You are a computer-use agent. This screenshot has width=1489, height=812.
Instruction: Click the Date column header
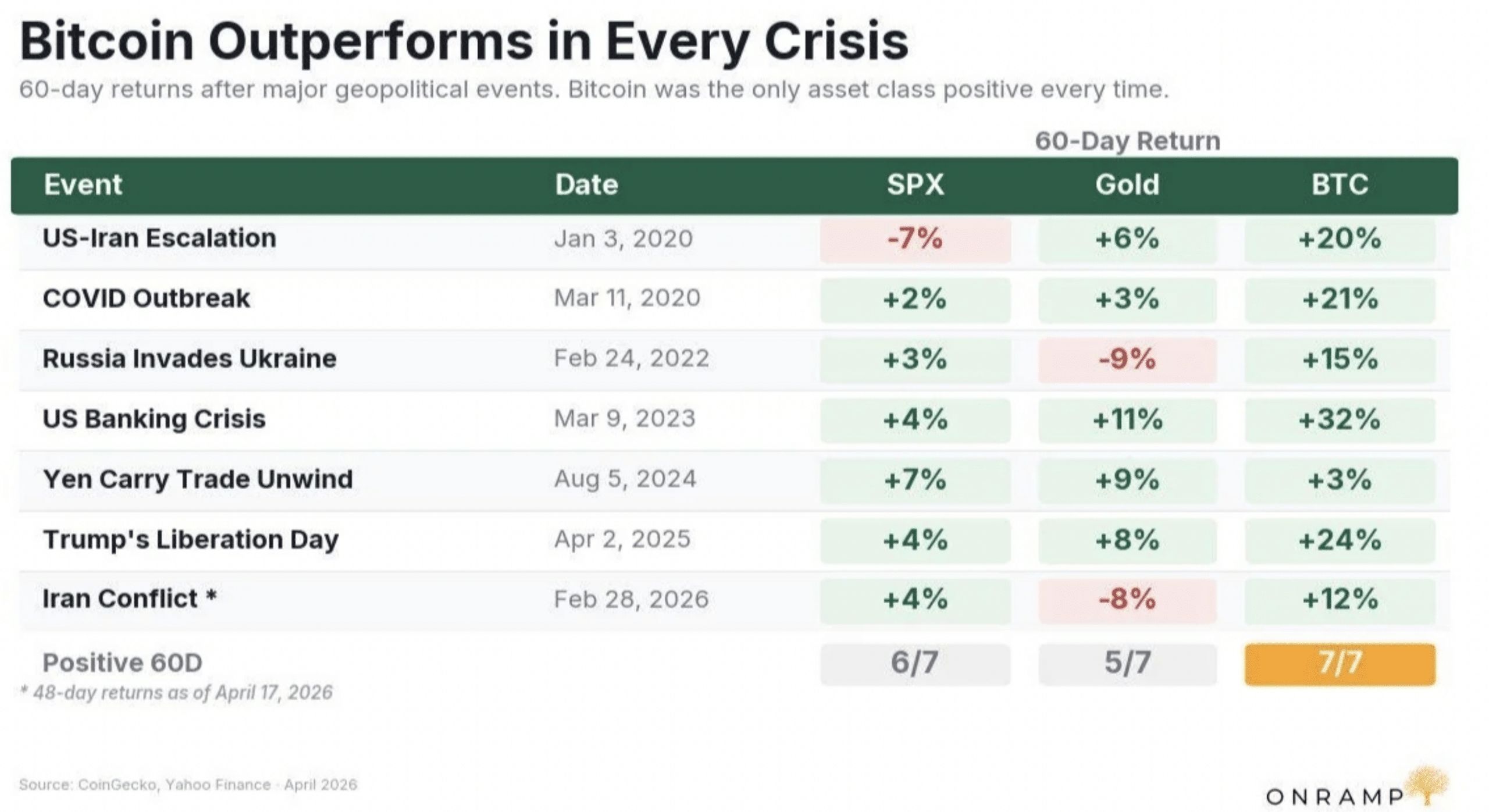click(x=586, y=185)
